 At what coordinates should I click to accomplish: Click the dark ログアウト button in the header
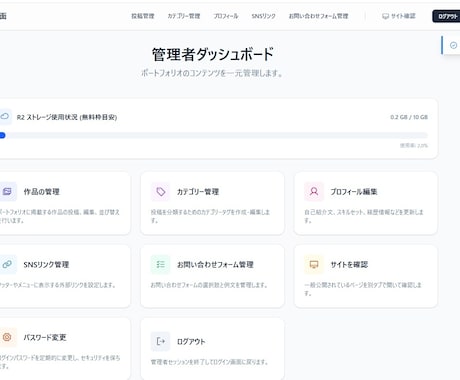(447, 16)
